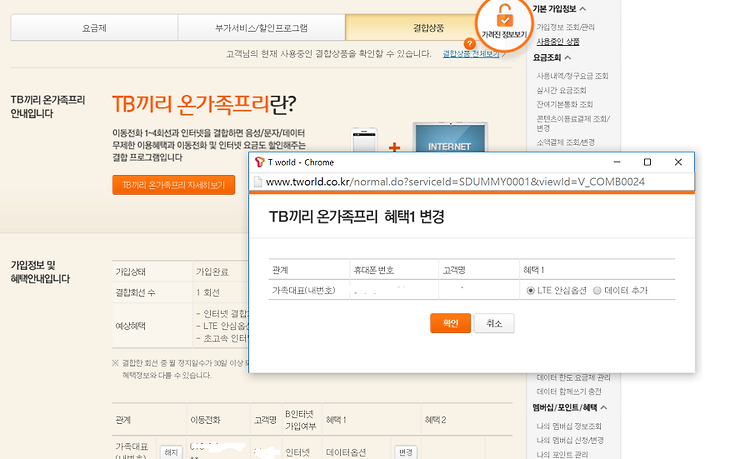Confirm with the orange 확인 button
The height and width of the screenshot is (459, 750).
451,323
